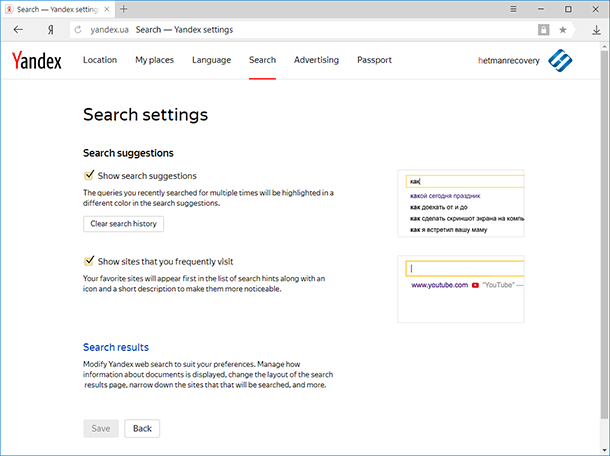Click the Yandex logo
Viewport: 610px width, 456px height.
point(37,60)
